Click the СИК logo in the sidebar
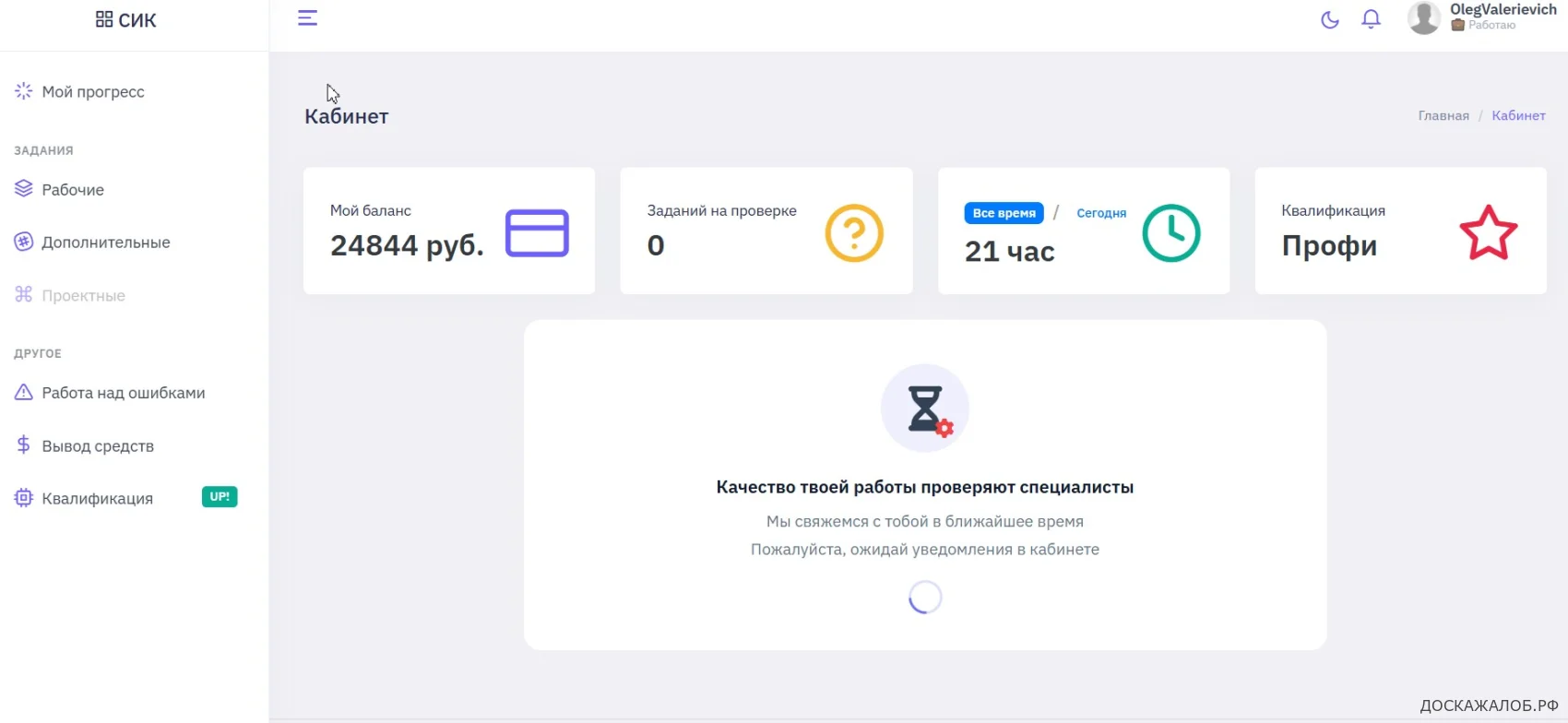Image resolution: width=1568 pixels, height=723 pixels. (x=126, y=20)
